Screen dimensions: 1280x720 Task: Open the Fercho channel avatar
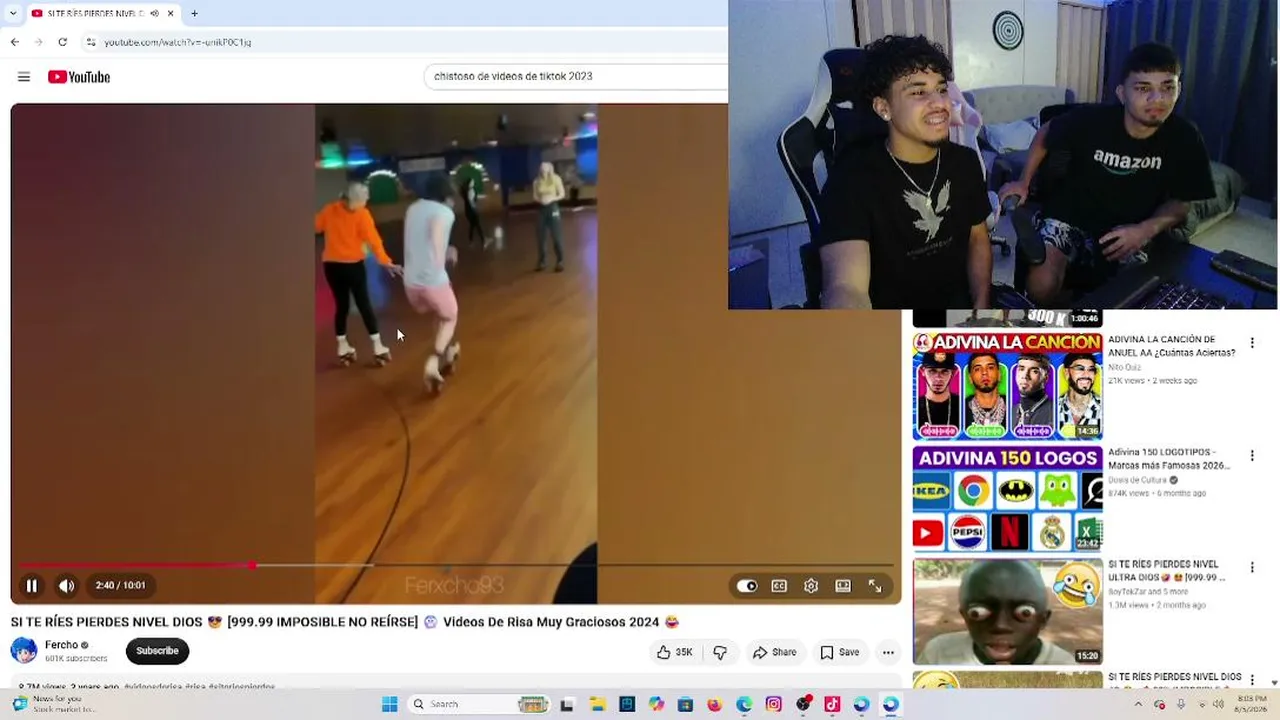[x=24, y=651]
